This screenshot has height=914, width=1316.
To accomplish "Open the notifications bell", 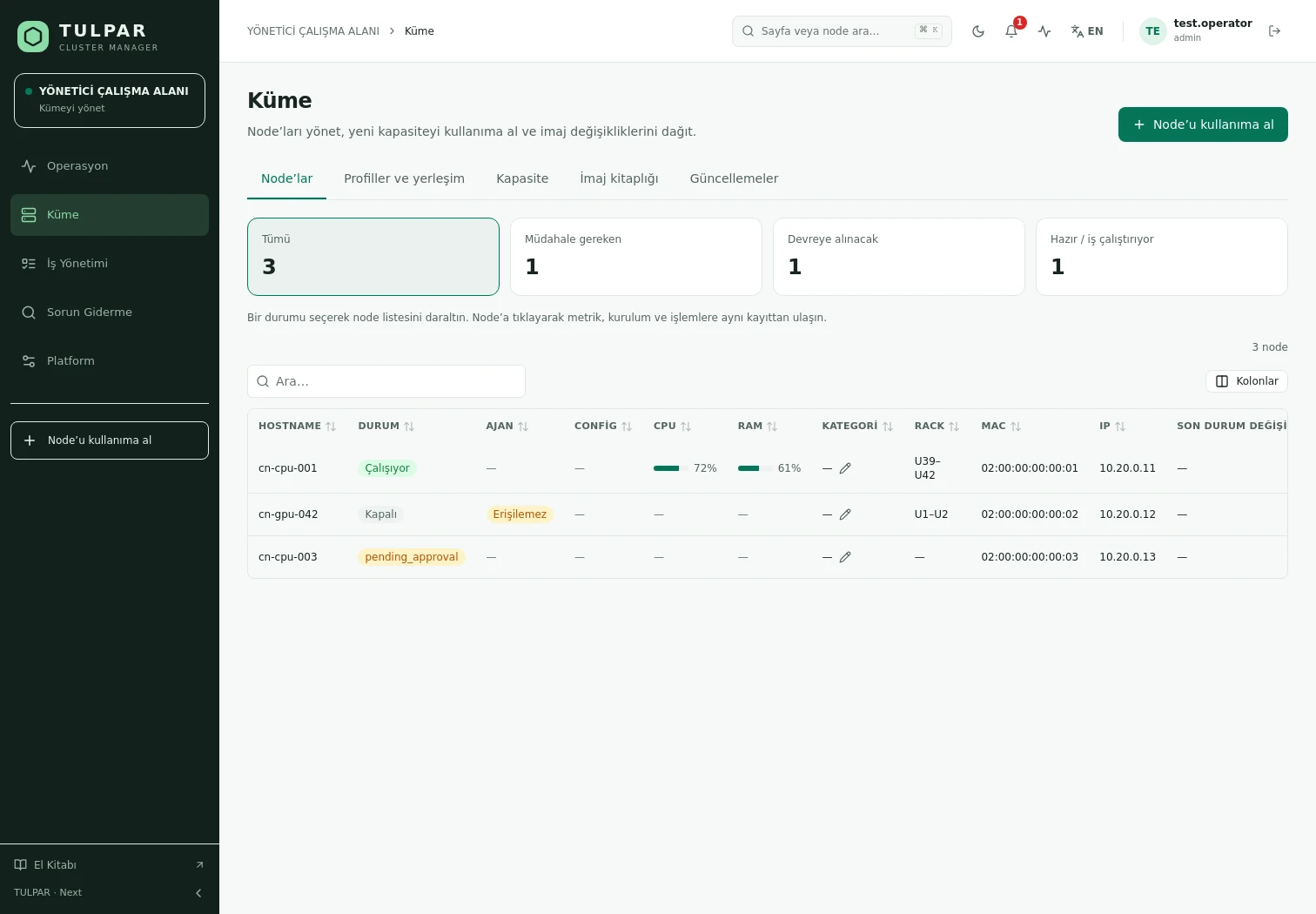I will (1011, 31).
